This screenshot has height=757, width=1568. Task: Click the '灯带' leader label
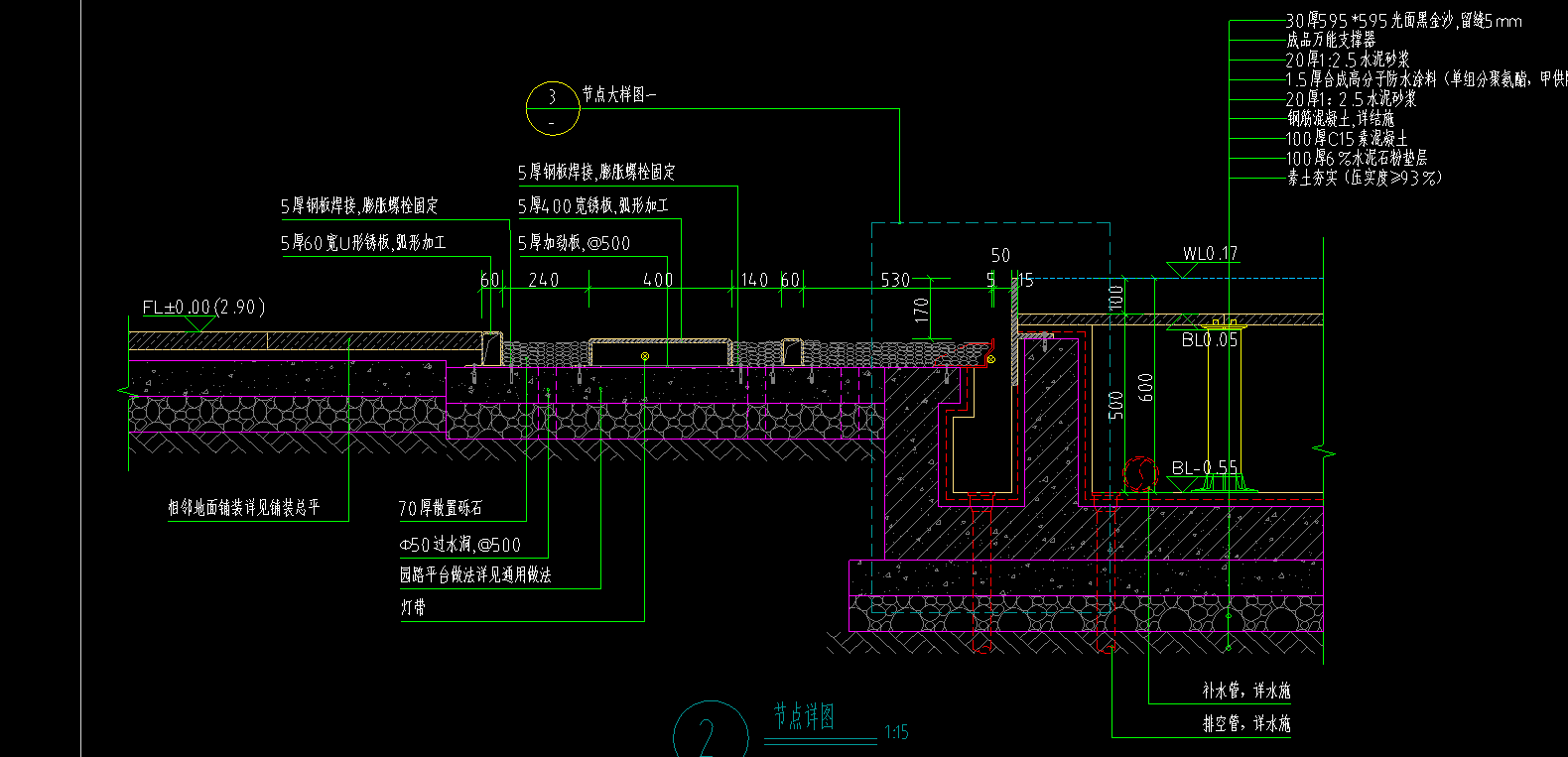(413, 606)
